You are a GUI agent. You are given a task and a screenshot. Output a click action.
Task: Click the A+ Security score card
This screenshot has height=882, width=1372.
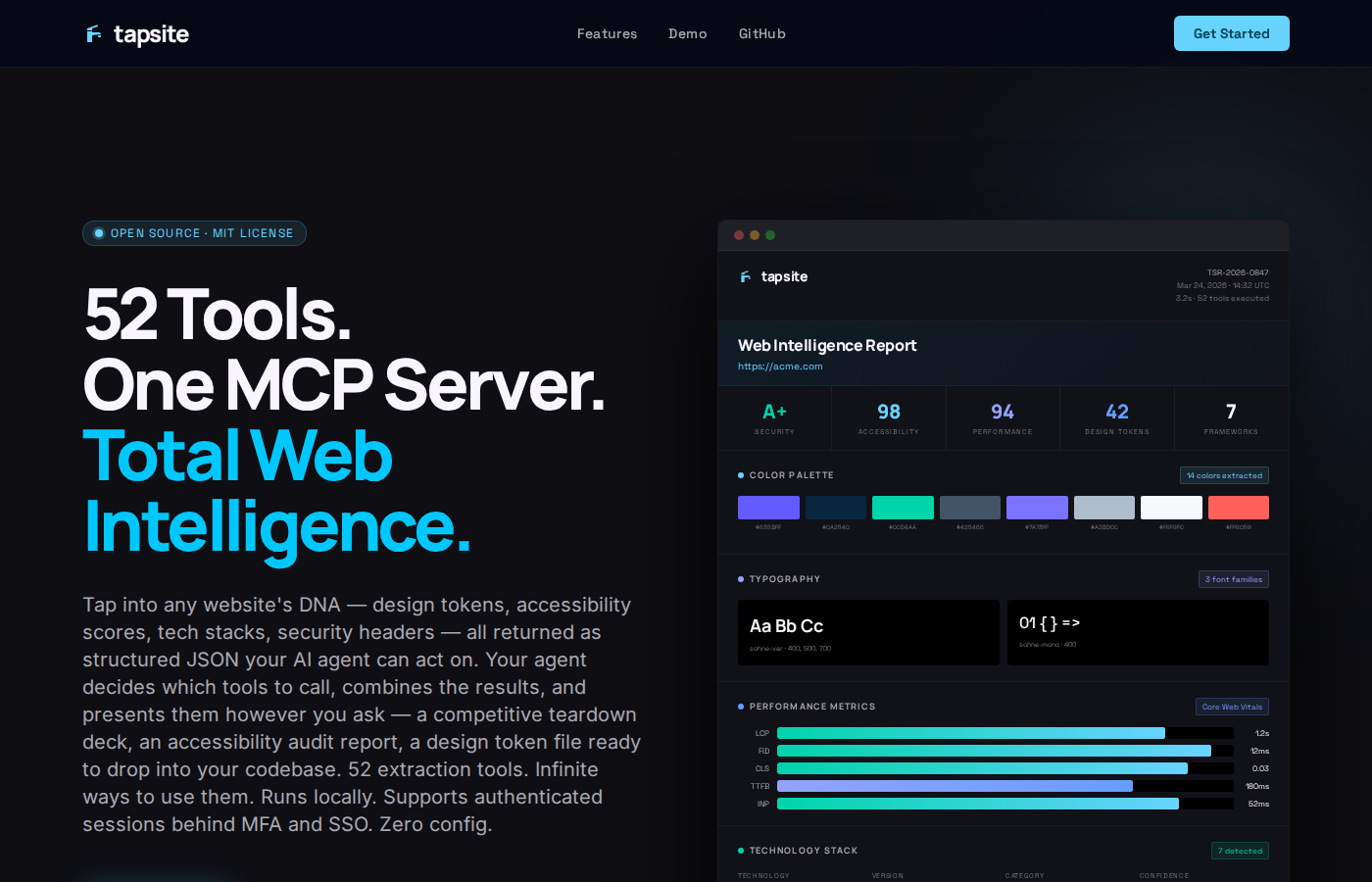pos(775,418)
